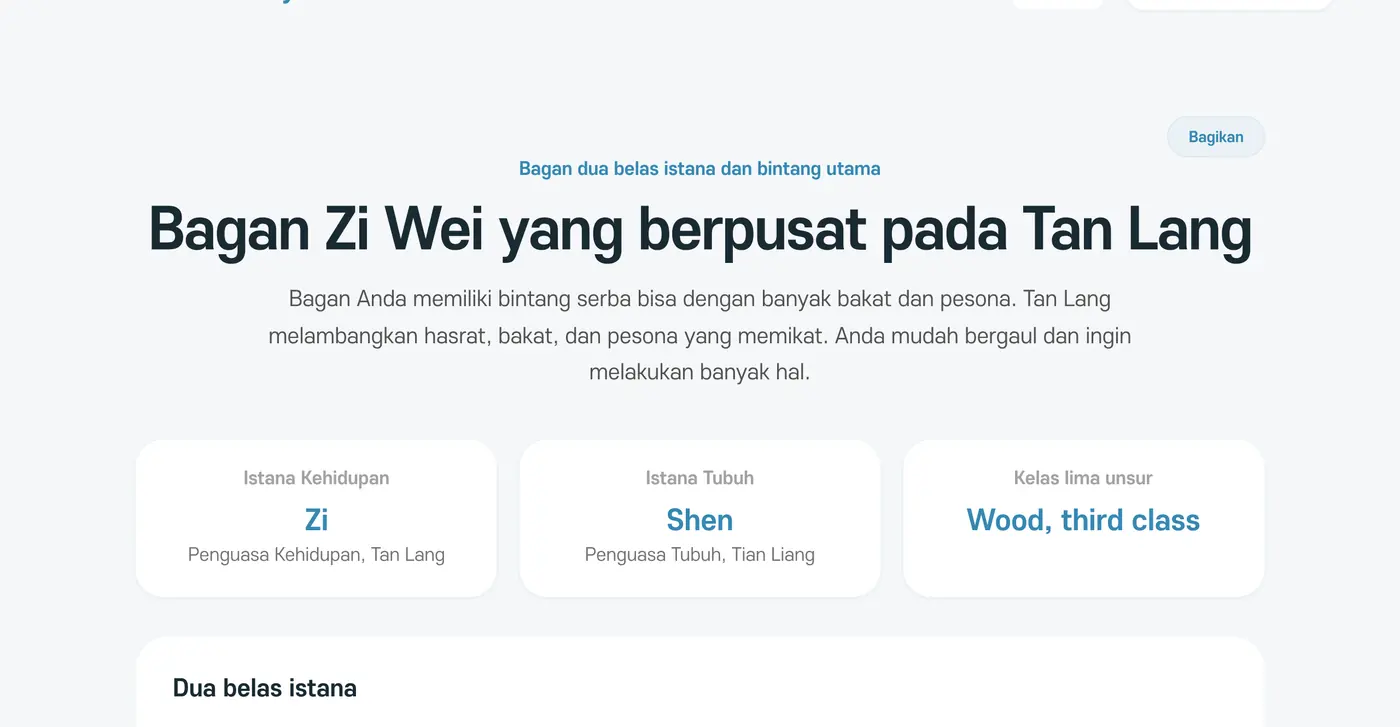Screen dimensions: 1400x727
Task: Click the 'Wood, third class' value
Action: click(1084, 520)
